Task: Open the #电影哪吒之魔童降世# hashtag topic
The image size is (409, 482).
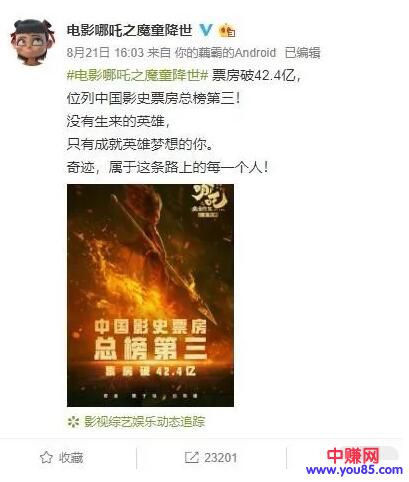Action: [x=138, y=76]
